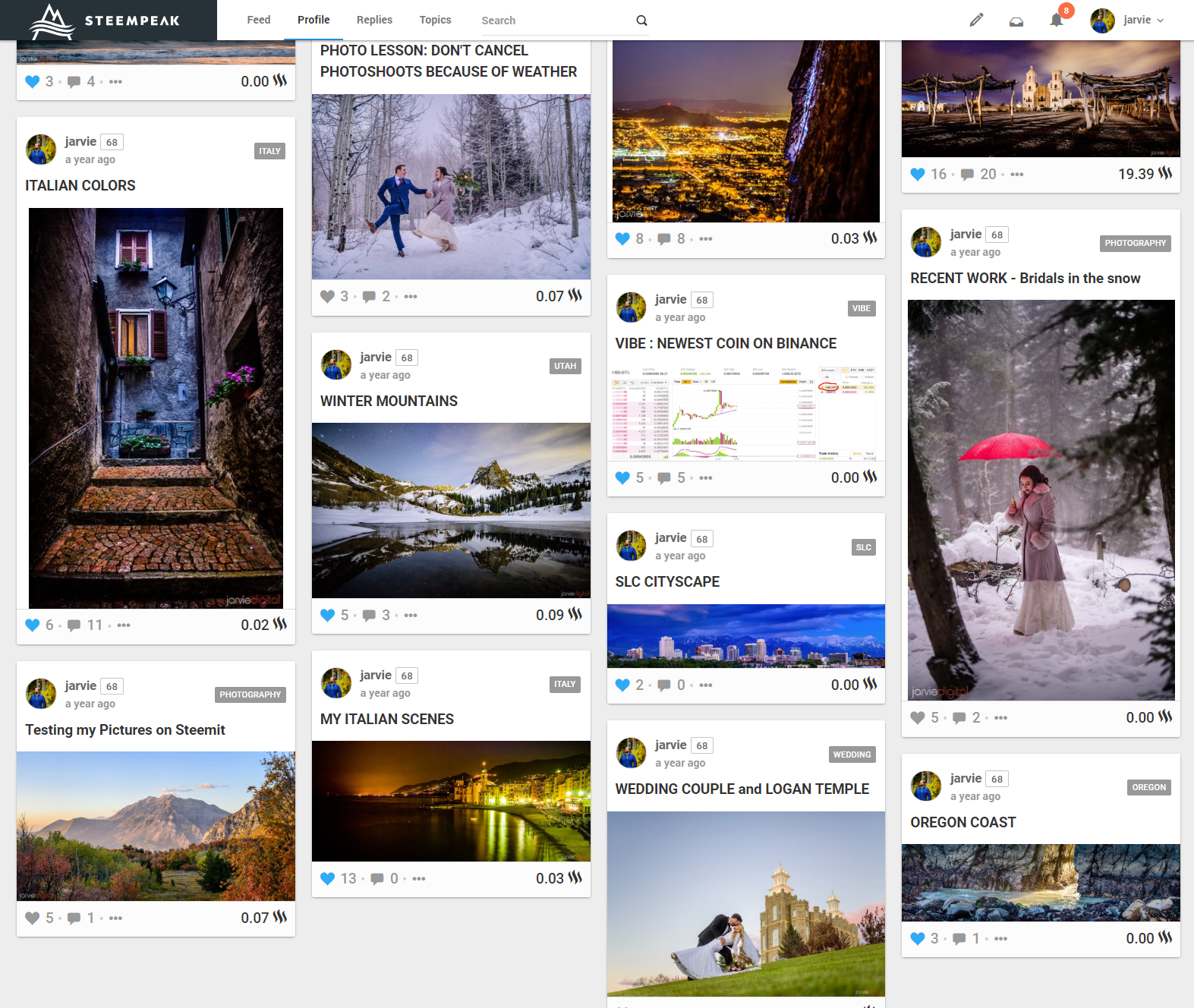This screenshot has width=1194, height=1008.
Task: Click into the Search field
Action: (554, 20)
